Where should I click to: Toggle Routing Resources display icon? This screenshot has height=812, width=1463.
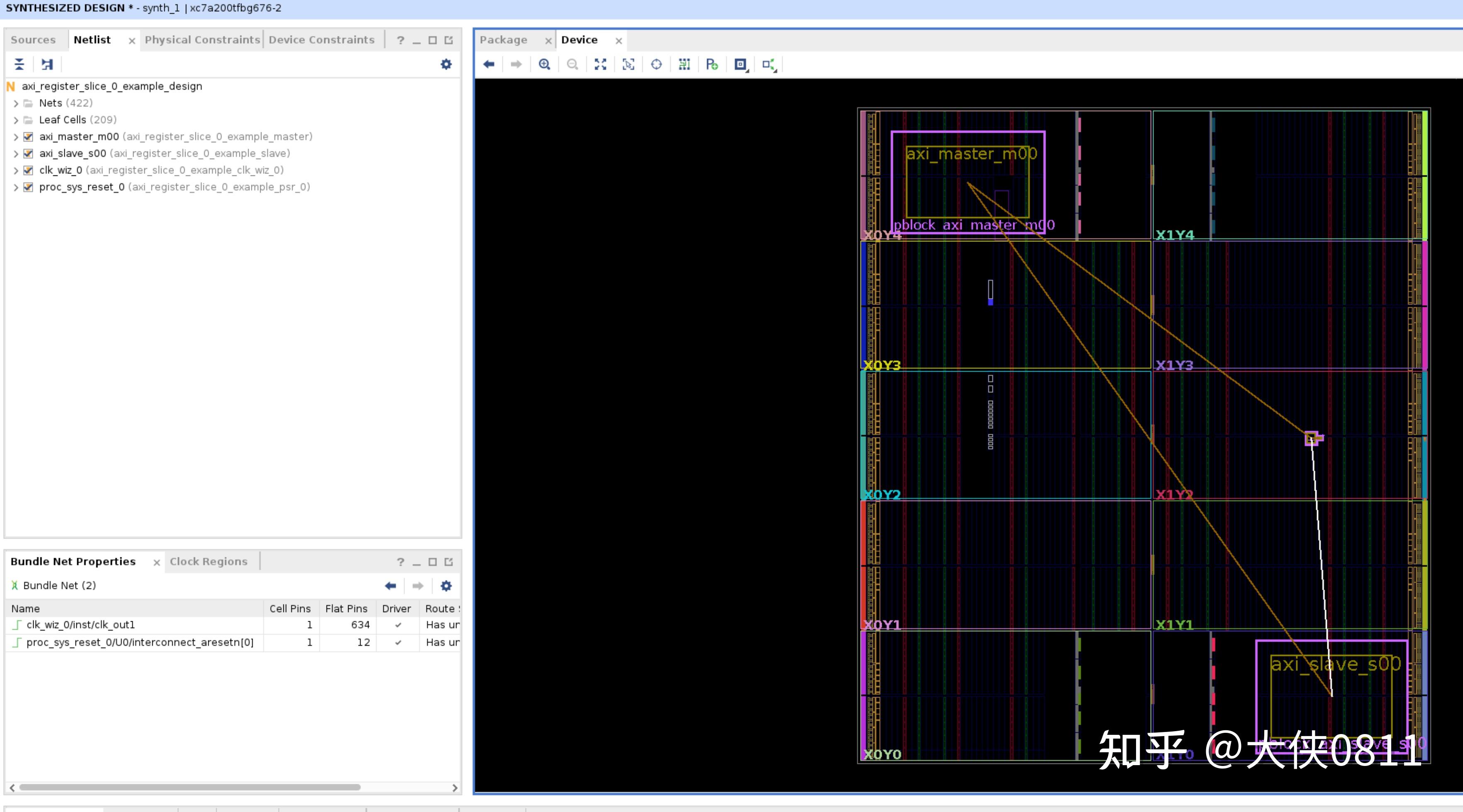coord(684,64)
